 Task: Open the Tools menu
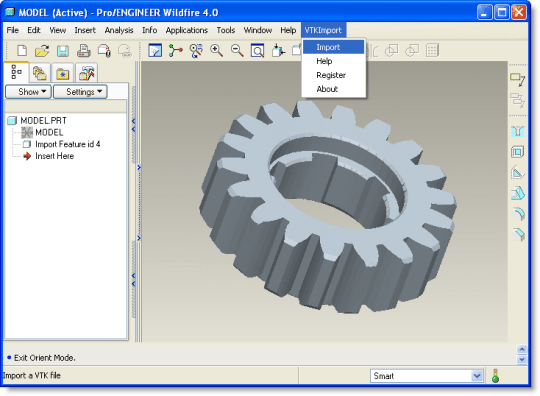coord(226,30)
